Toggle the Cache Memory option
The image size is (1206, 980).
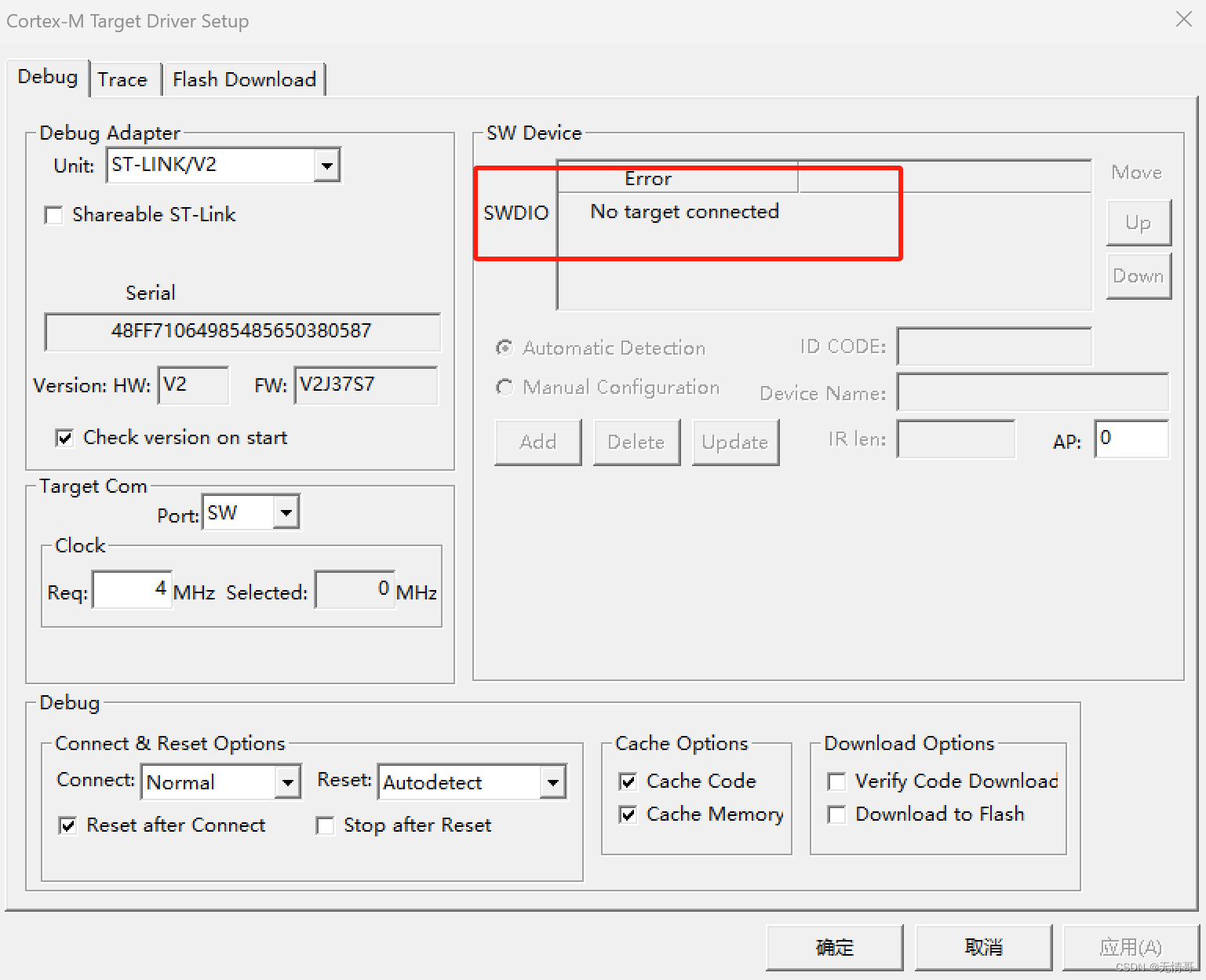click(628, 814)
